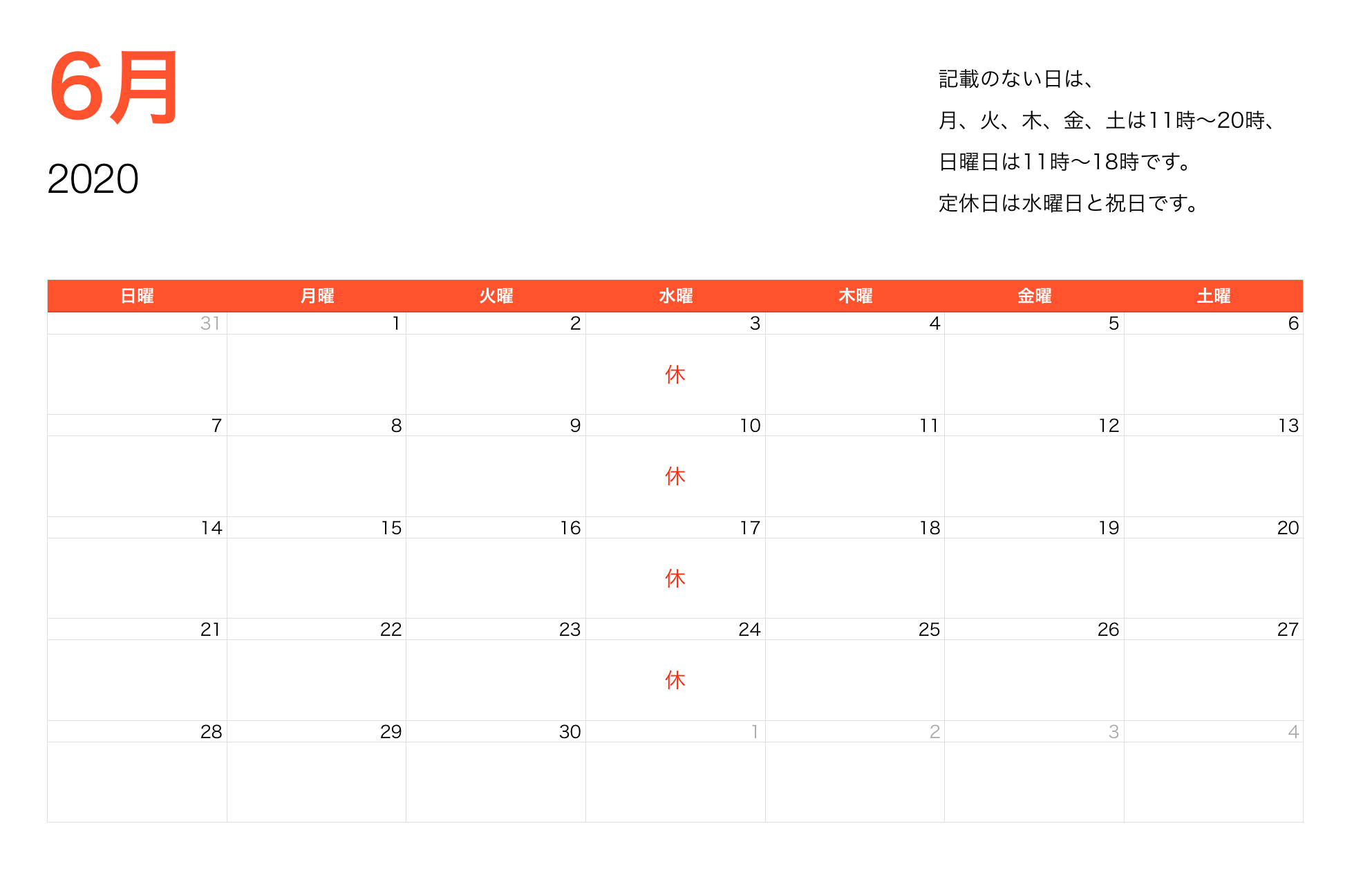Select date 5 in the first week
1372x873 pixels.
[x=1113, y=323]
